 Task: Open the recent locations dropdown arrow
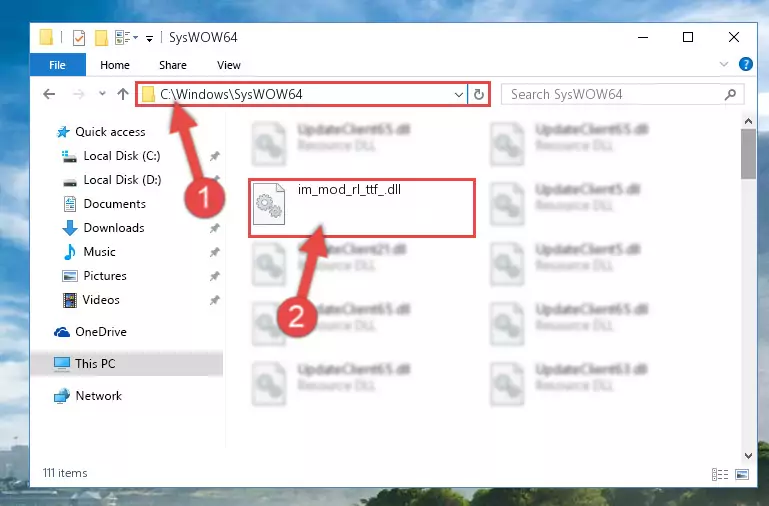102,93
